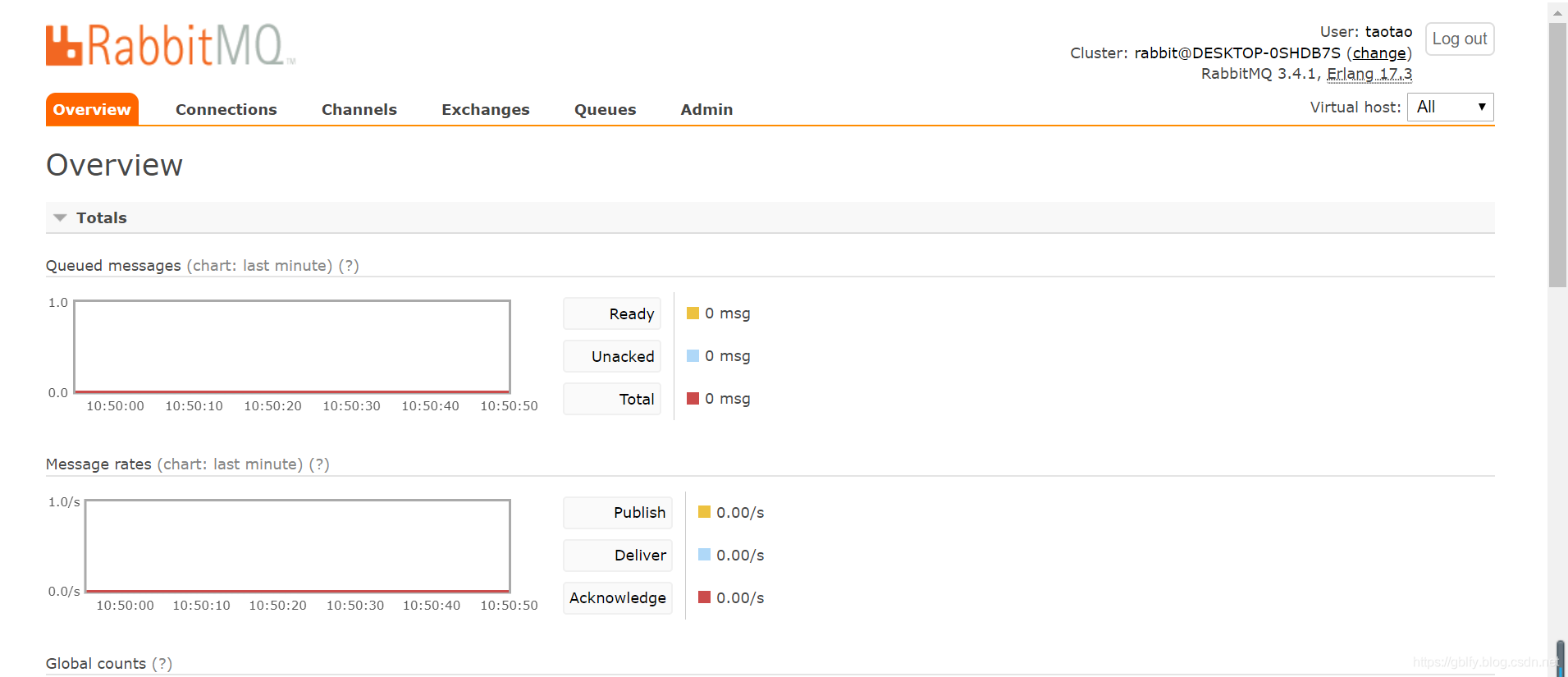Image resolution: width=1568 pixels, height=677 pixels.
Task: Open the Connections tab
Action: click(226, 109)
